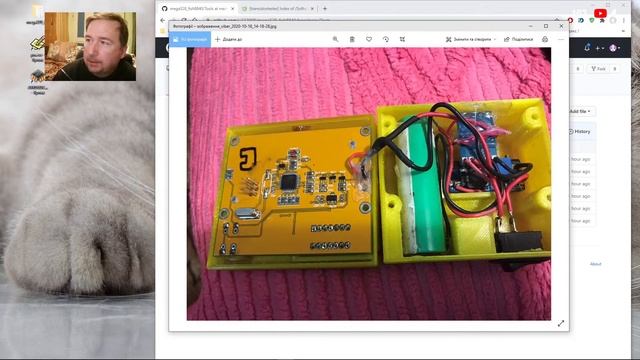Viewport: 640px width, 360px height.
Task: Rotate the photo using the rotate icon
Action: pyautogui.click(x=386, y=39)
